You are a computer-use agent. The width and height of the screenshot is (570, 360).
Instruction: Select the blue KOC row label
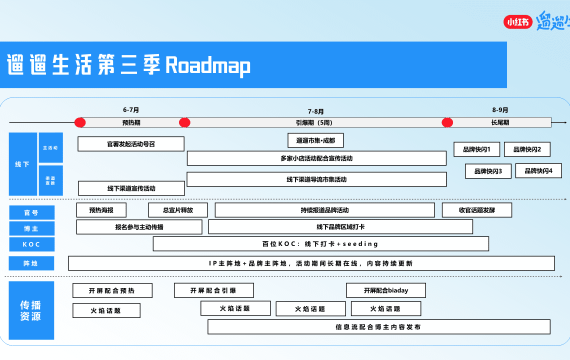[32, 244]
